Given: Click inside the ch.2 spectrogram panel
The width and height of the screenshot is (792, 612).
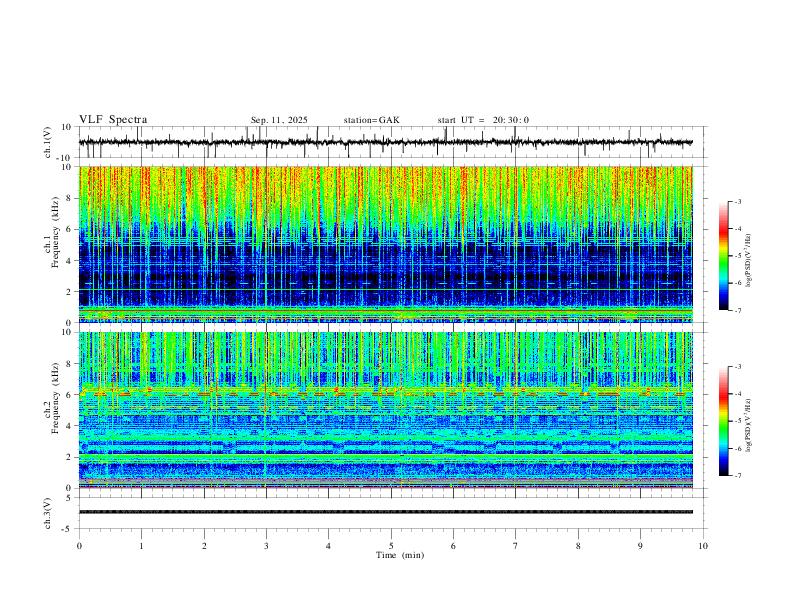Looking at the screenshot, I should (x=385, y=410).
